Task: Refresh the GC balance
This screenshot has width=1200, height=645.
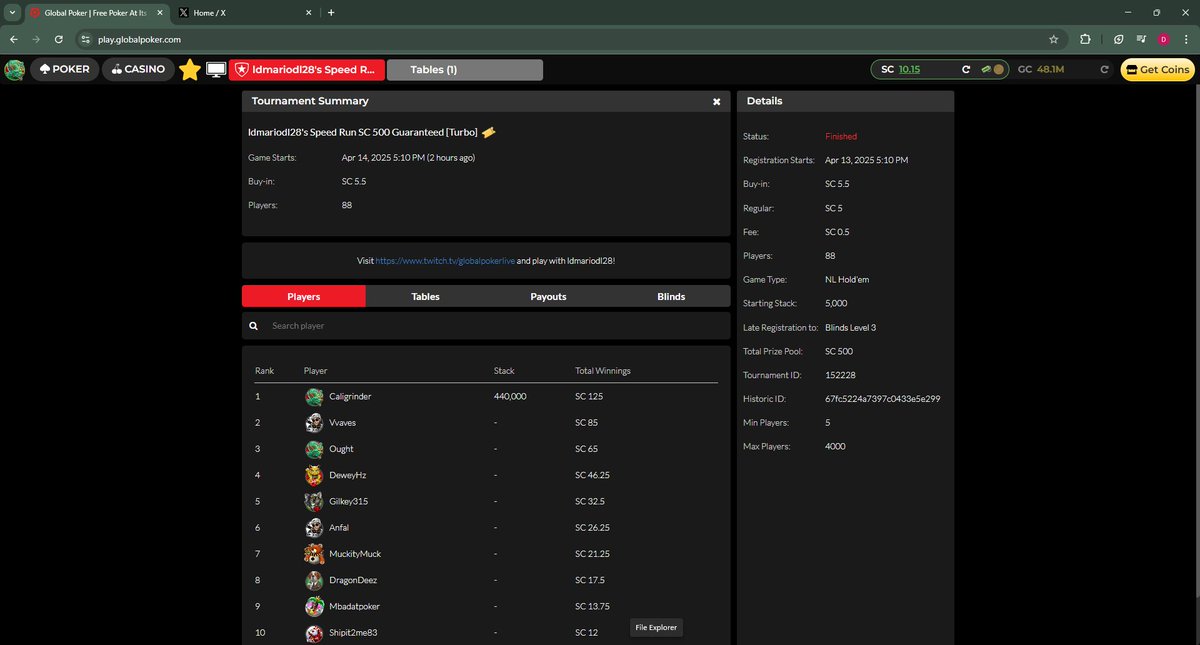Action: (x=1104, y=70)
